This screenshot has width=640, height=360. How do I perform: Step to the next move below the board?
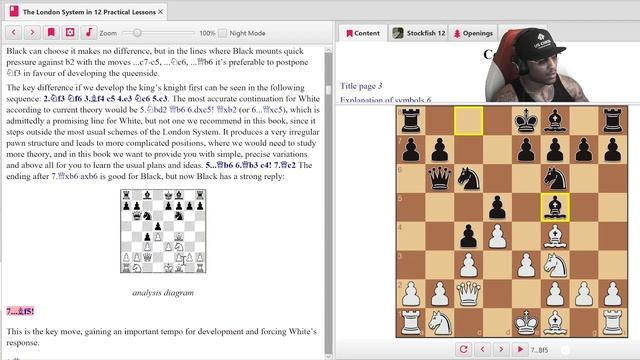(x=501, y=349)
